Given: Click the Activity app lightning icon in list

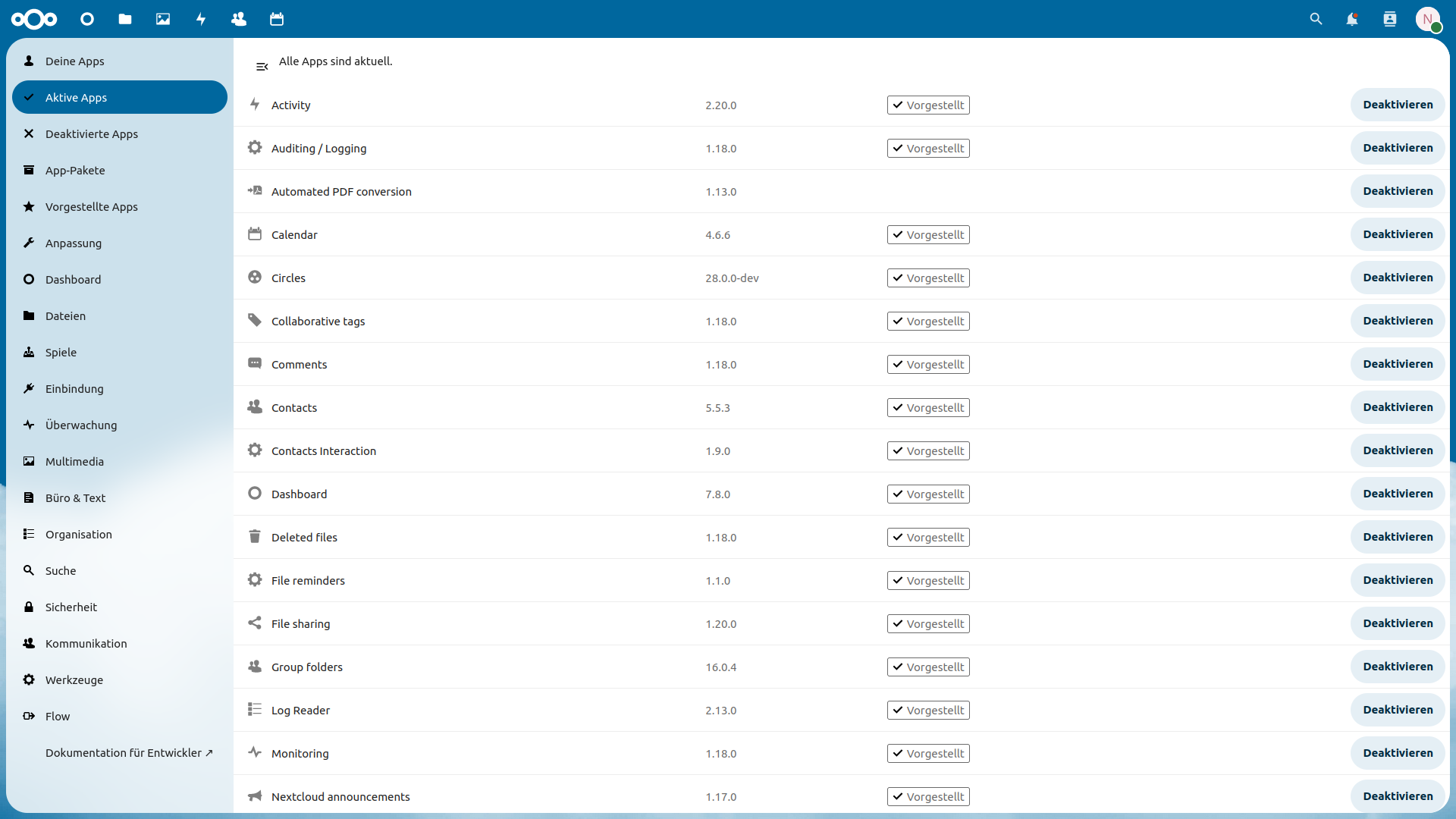Looking at the screenshot, I should pos(255,104).
